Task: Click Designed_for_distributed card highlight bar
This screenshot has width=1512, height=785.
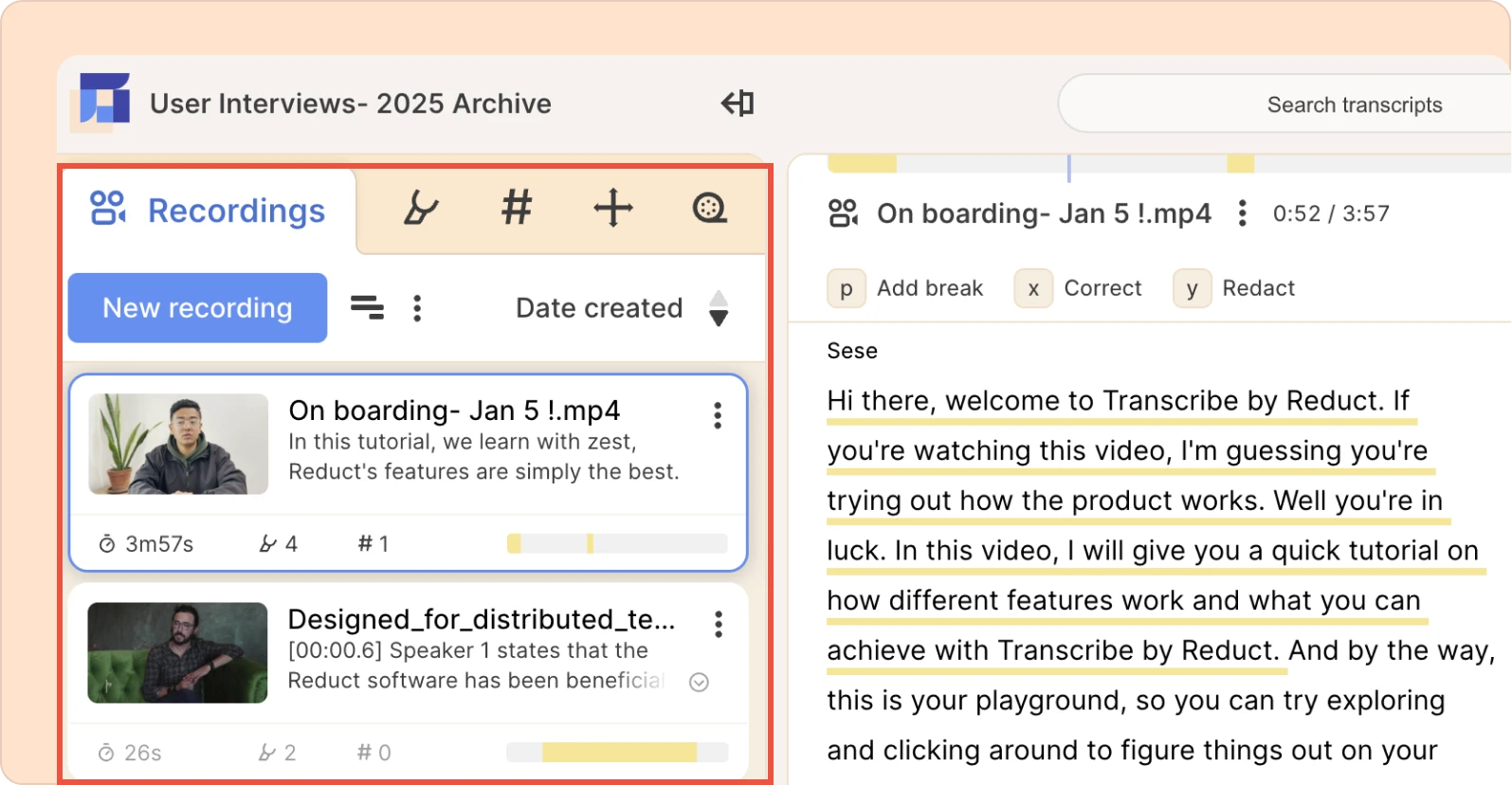Action: tap(617, 752)
